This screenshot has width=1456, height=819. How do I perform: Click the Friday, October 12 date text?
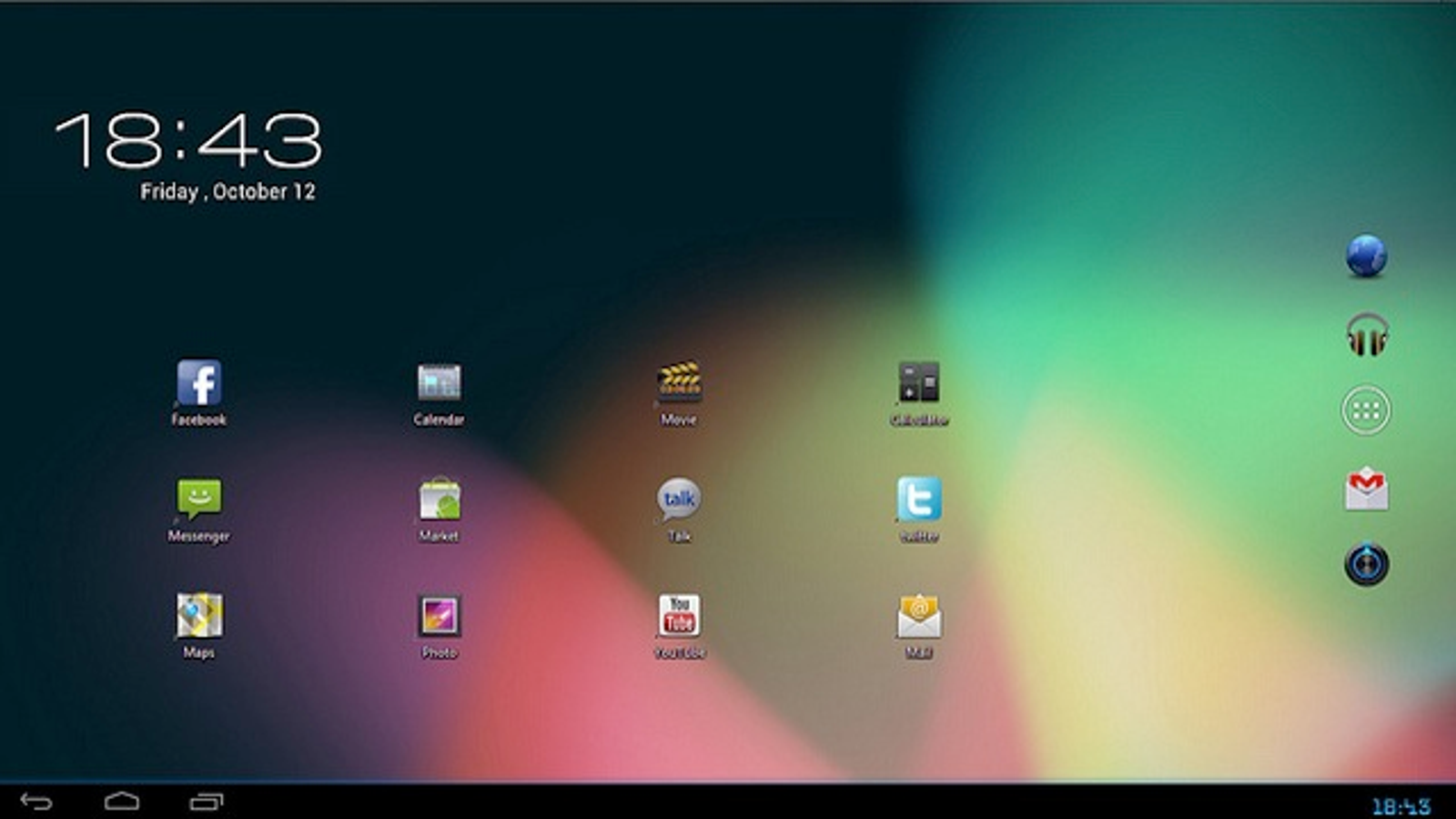(x=227, y=192)
